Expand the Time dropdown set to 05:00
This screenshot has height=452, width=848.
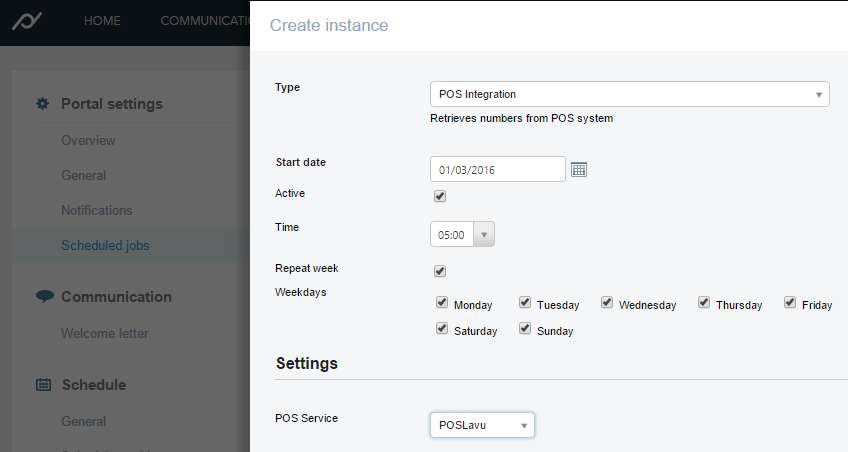[x=462, y=235]
